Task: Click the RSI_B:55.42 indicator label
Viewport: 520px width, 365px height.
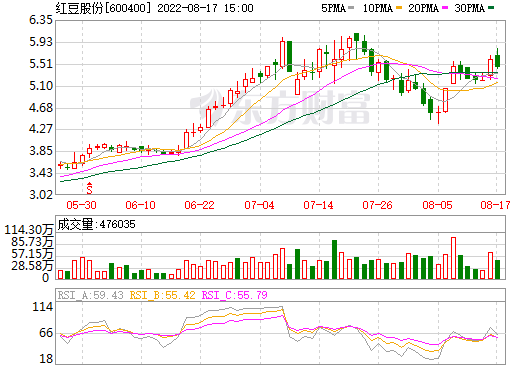Action: pyautogui.click(x=162, y=295)
